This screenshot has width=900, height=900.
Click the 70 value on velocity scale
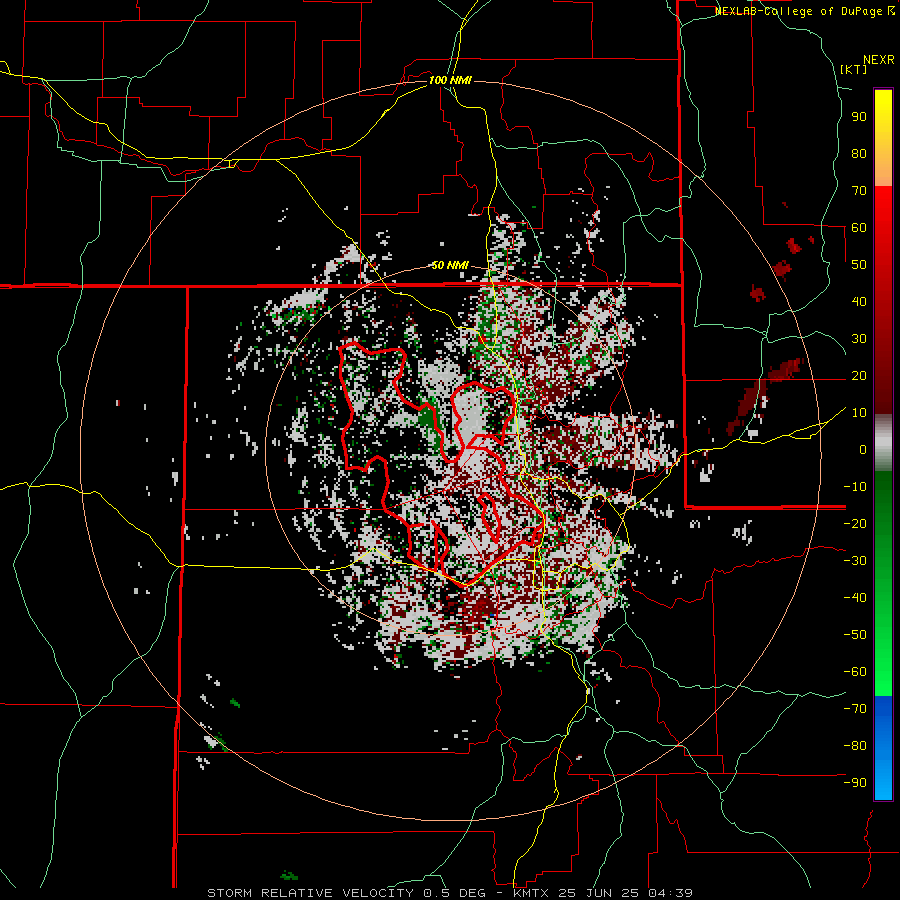(859, 191)
